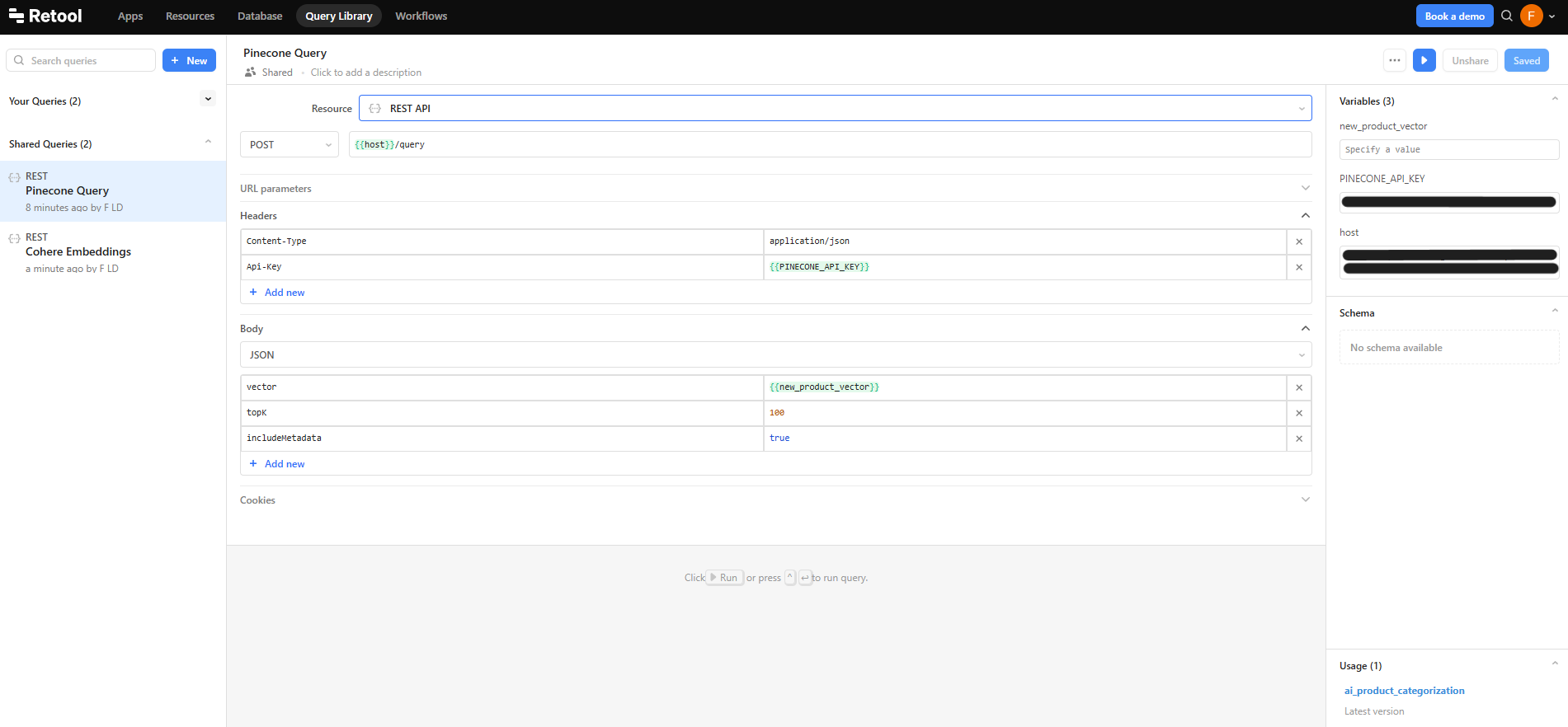Open the Workflows tab
The width and height of the screenshot is (1568, 727).
point(421,16)
